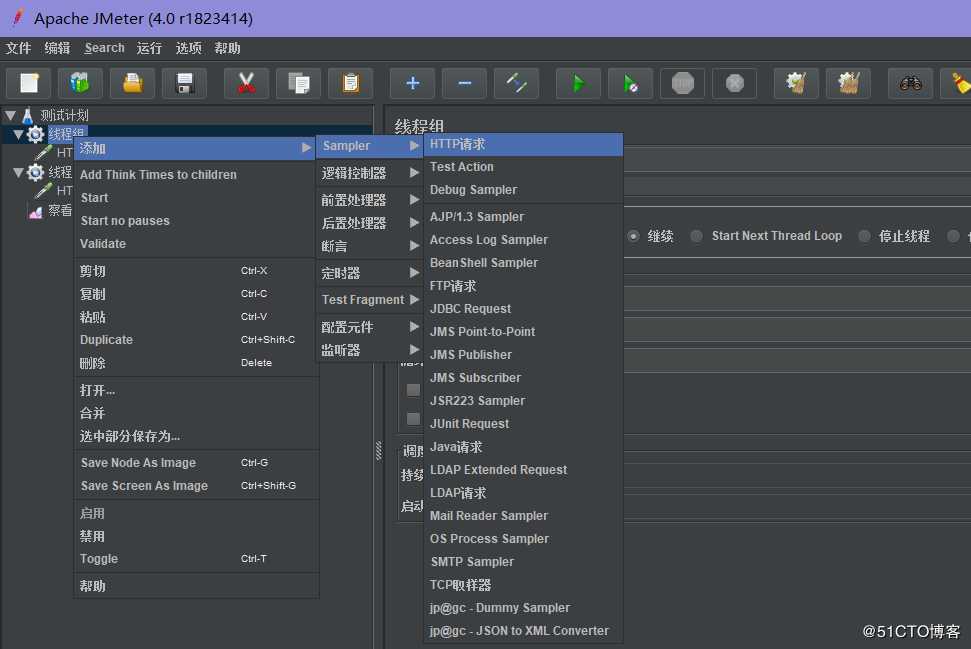Click the Cut scissors icon
Image resolution: width=971 pixels, height=649 pixels.
[246, 83]
